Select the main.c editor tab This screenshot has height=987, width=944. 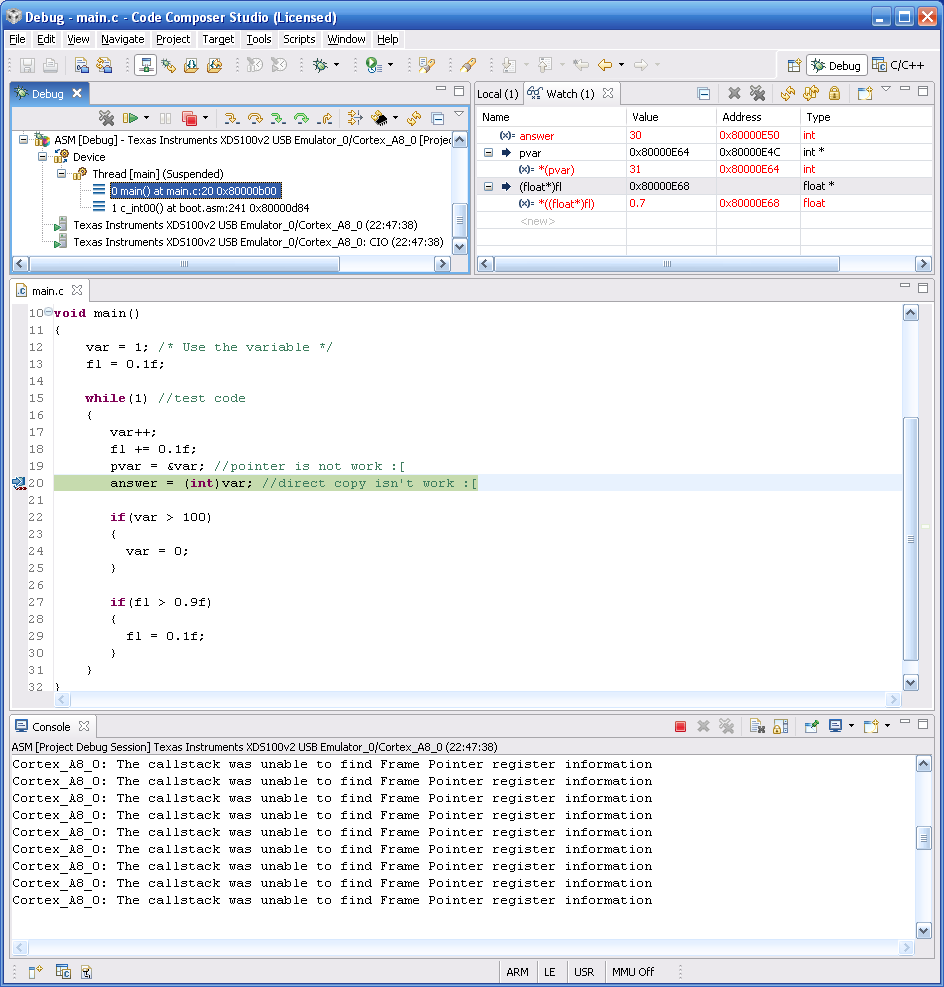point(48,291)
